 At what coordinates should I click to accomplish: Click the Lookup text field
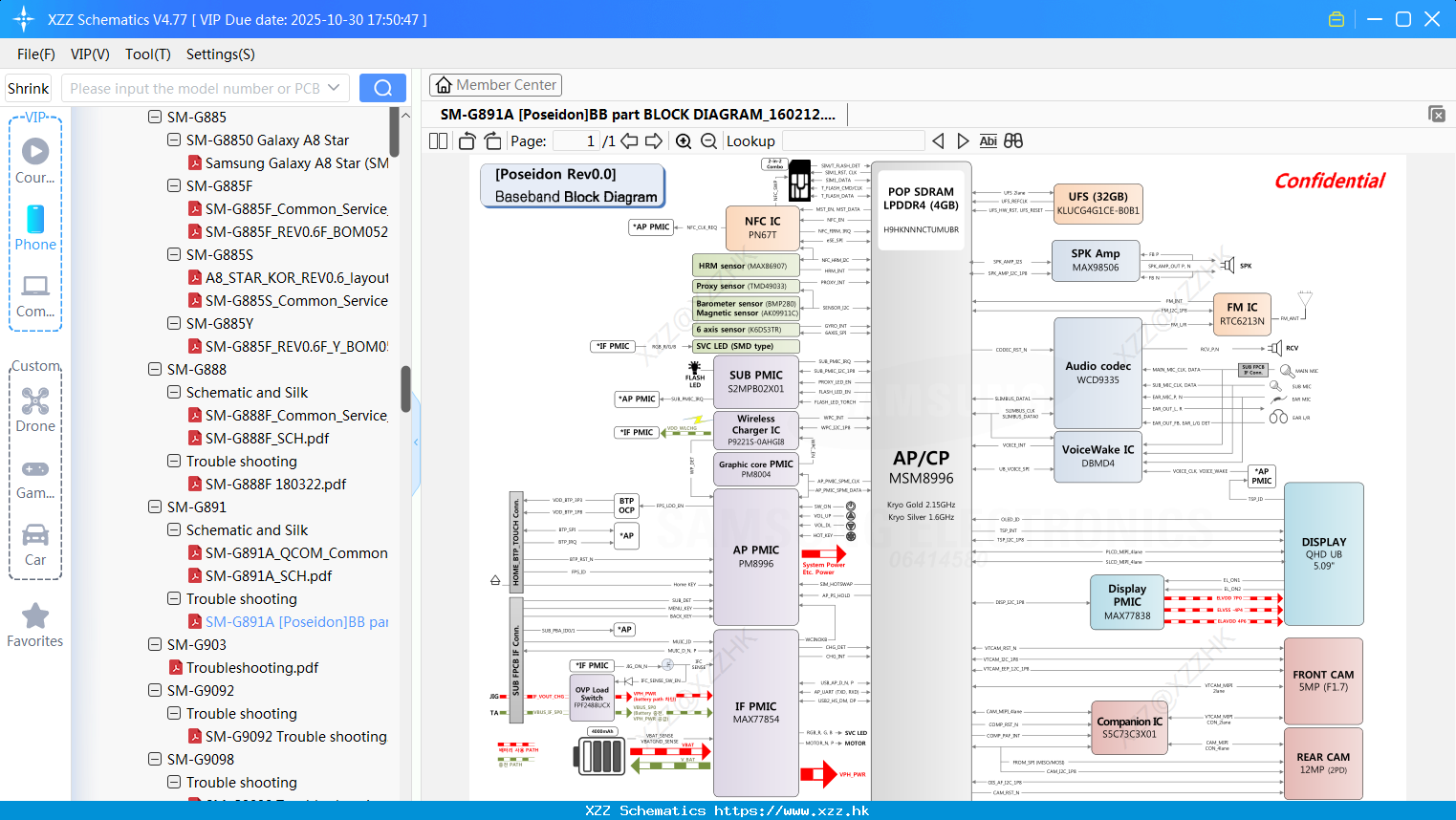click(x=854, y=140)
